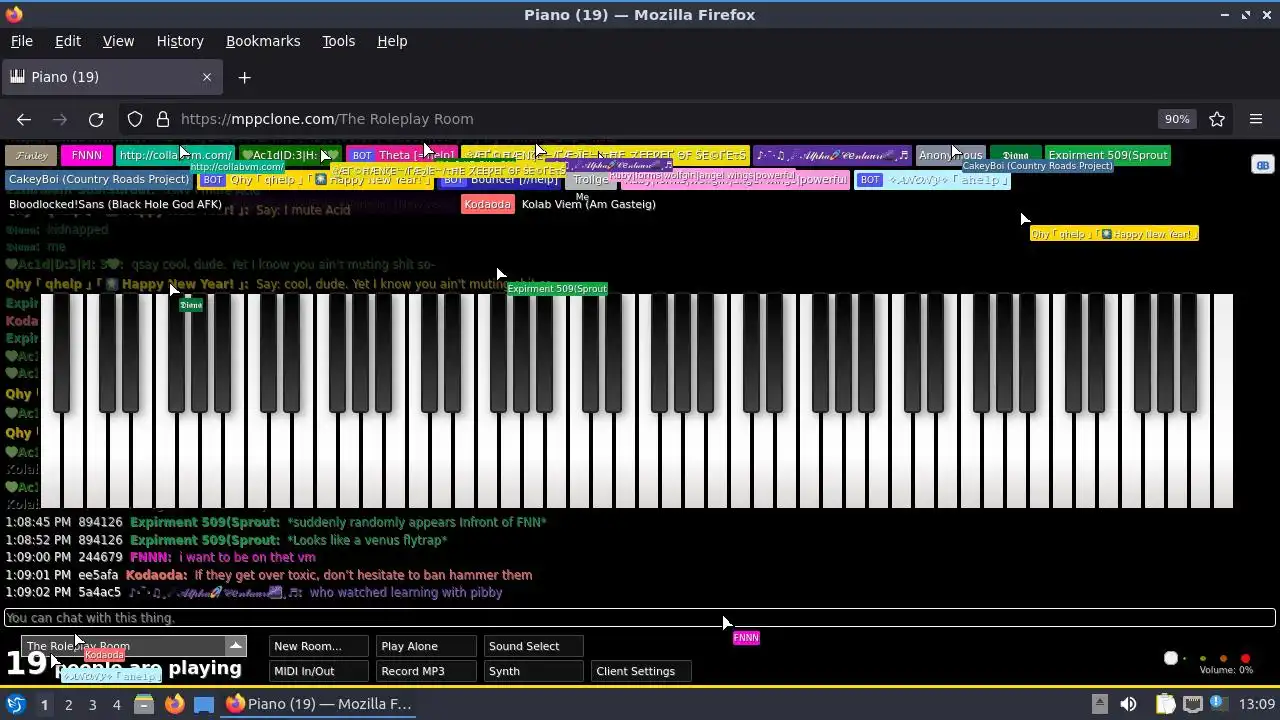Screen dimensions: 1280x720
Task: Go back with the browser back arrow
Action: point(24,119)
